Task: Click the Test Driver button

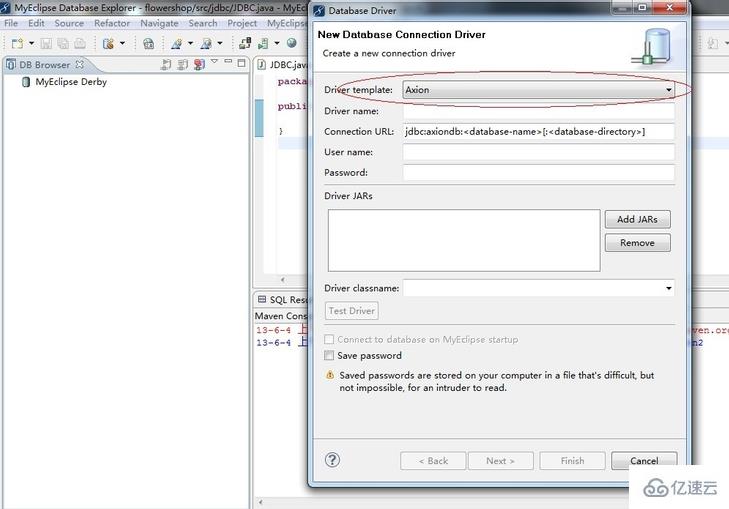Action: [351, 311]
